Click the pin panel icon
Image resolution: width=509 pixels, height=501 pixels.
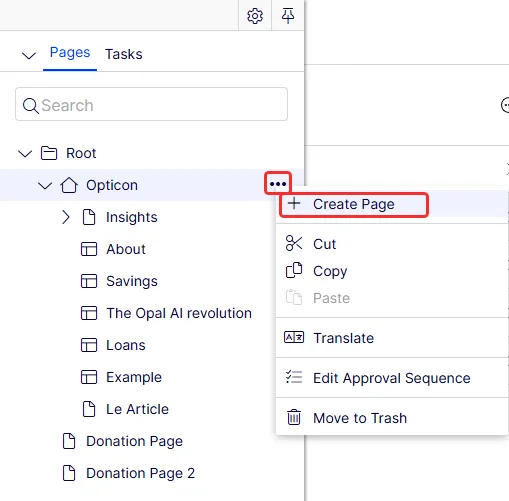coord(288,16)
